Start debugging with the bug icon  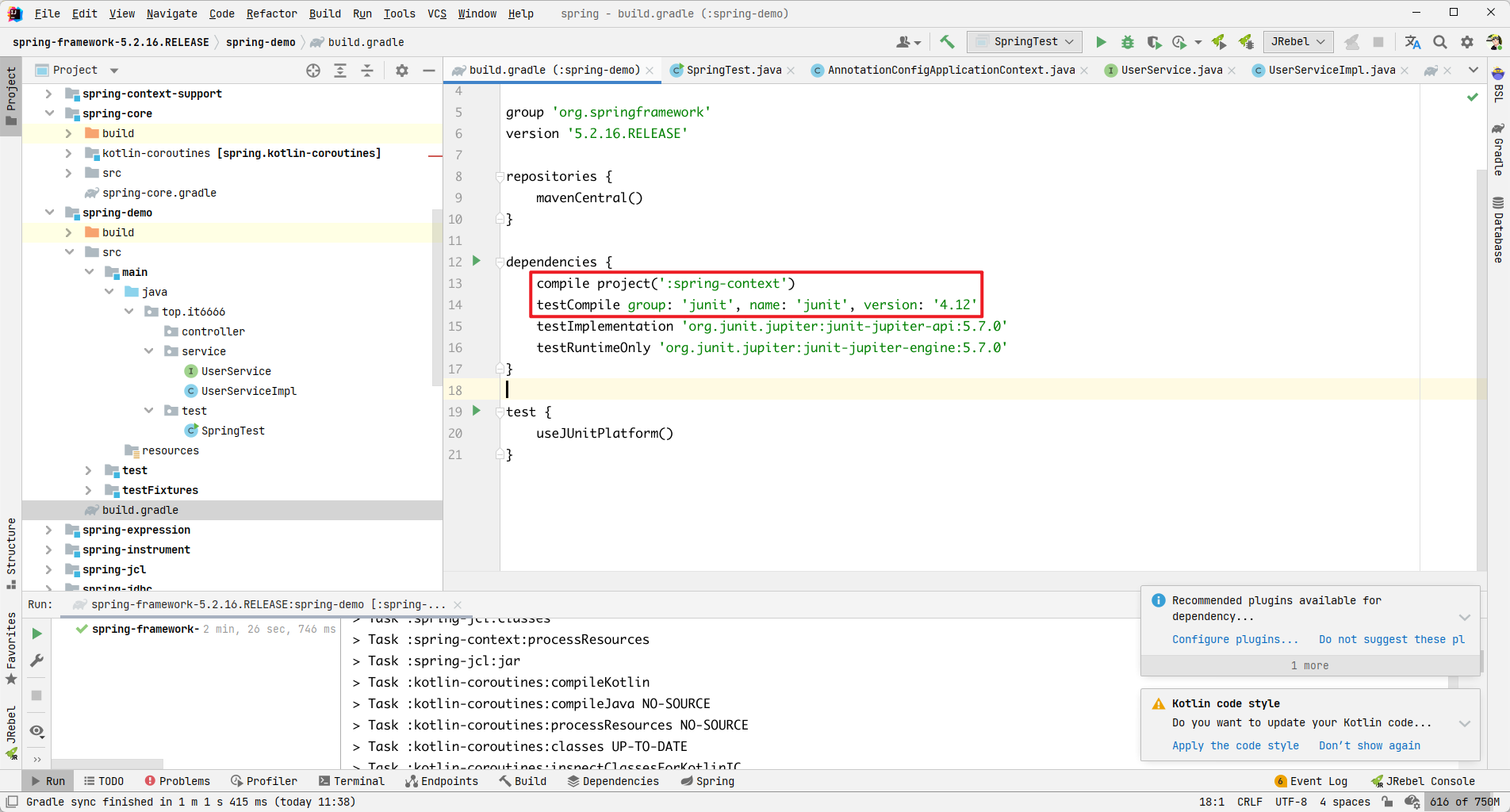(1128, 42)
